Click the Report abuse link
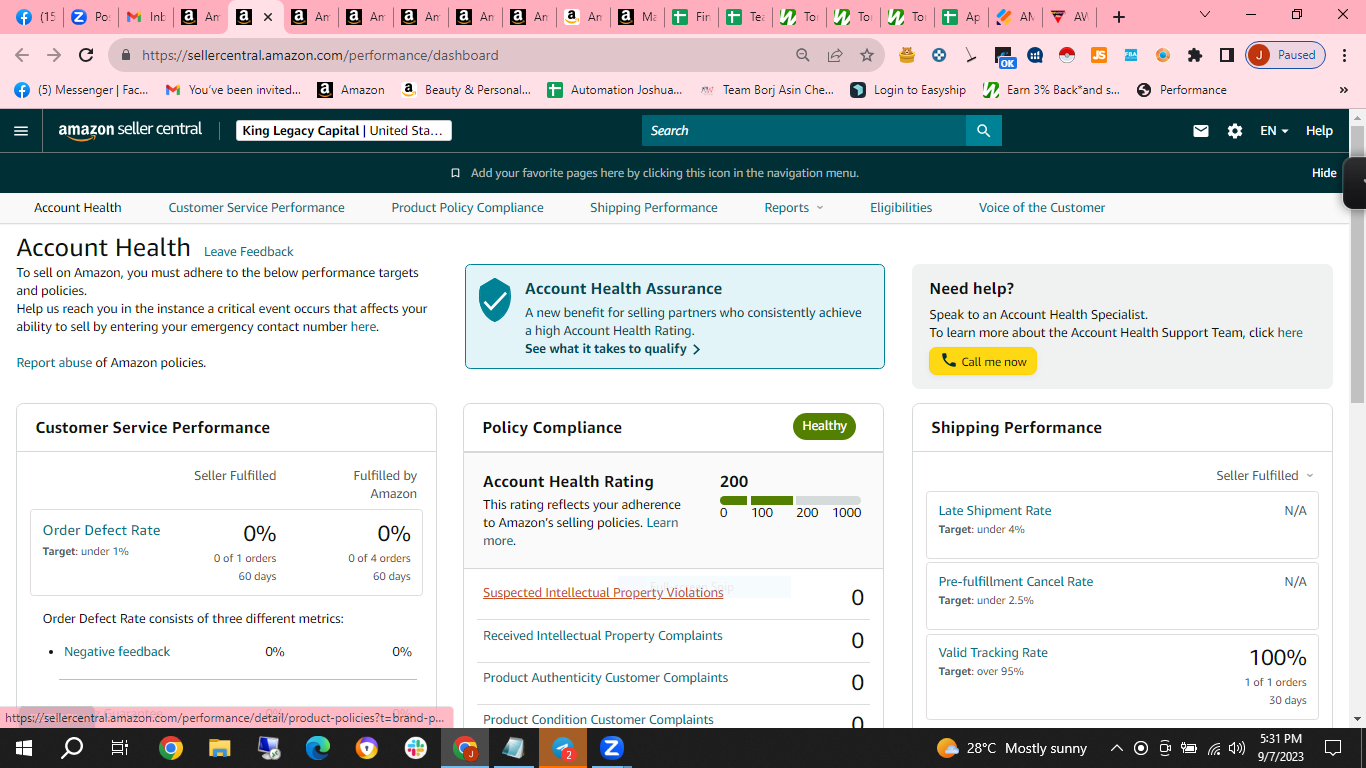Screen dimensions: 1366x768 tap(54, 363)
